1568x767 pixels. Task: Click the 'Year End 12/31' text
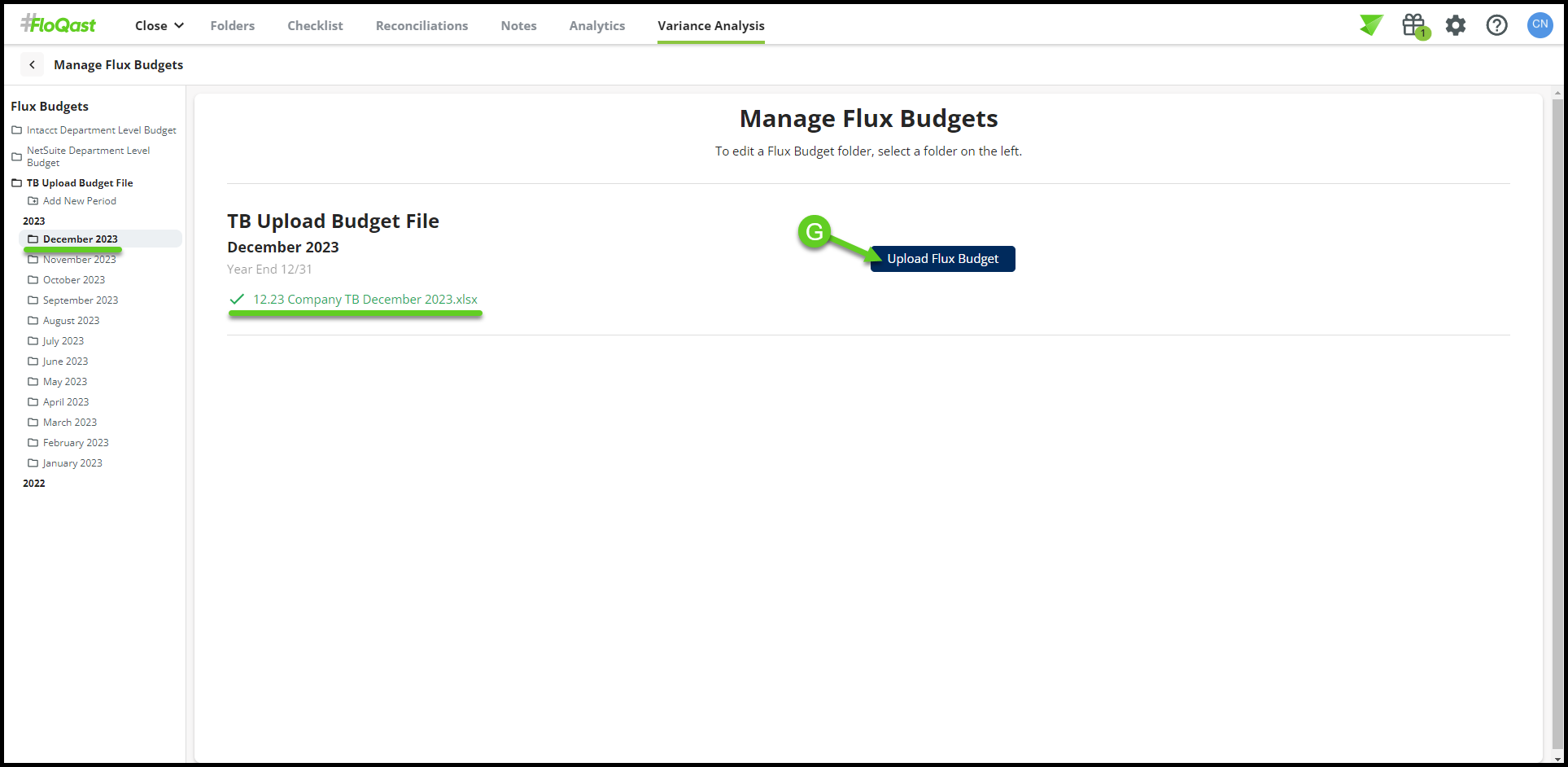[269, 270]
